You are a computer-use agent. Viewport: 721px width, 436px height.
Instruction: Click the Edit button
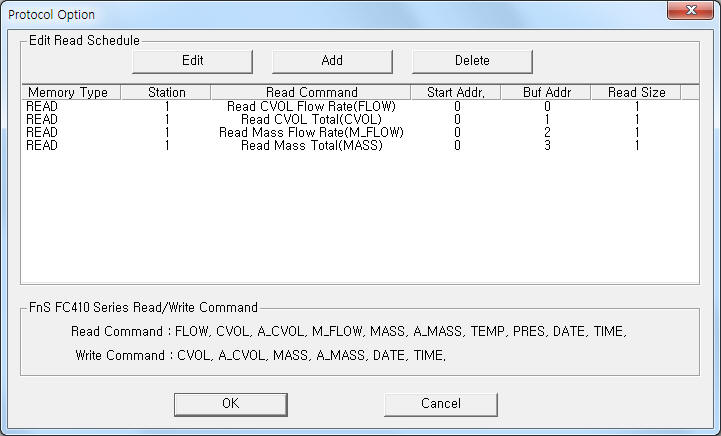pyautogui.click(x=192, y=60)
